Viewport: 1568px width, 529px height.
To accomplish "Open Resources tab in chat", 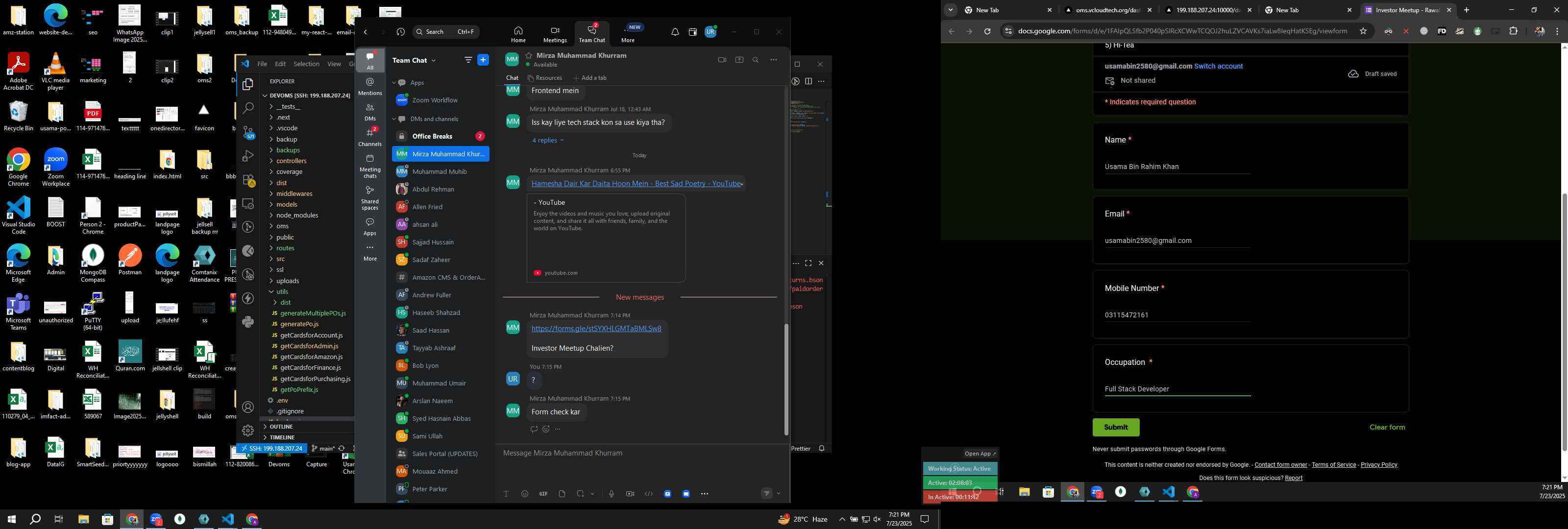I will coord(545,78).
